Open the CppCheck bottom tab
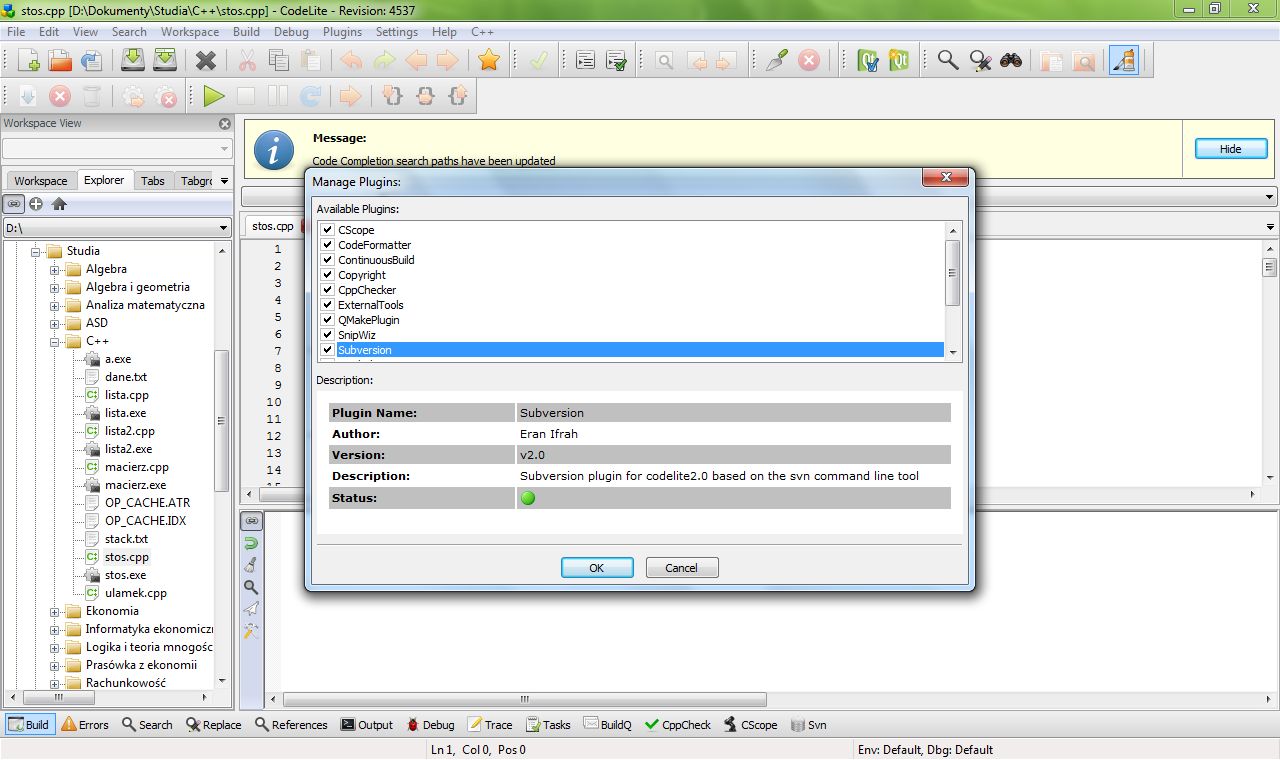Image resolution: width=1280 pixels, height=760 pixels. [678, 725]
